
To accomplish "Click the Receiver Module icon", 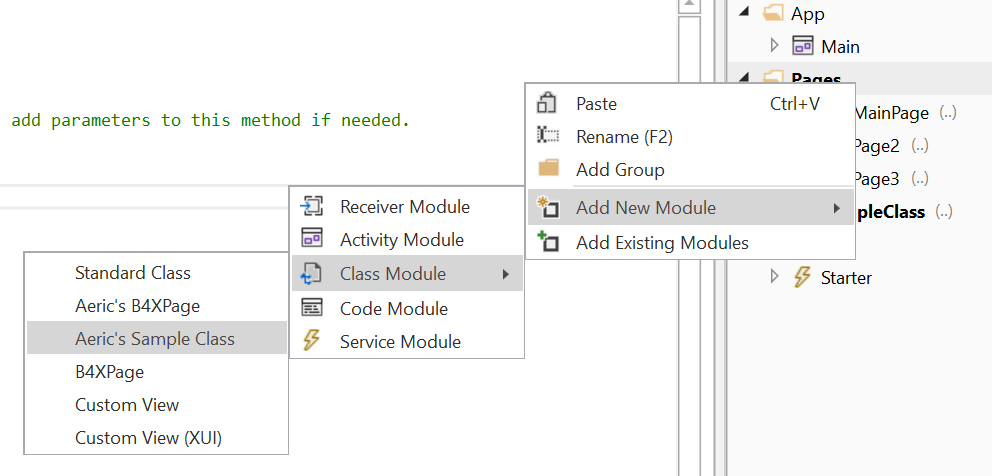I will [312, 207].
